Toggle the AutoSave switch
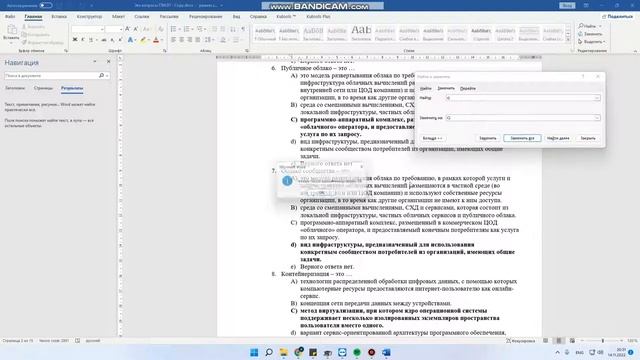The width and height of the screenshot is (640, 360). coord(46,5)
